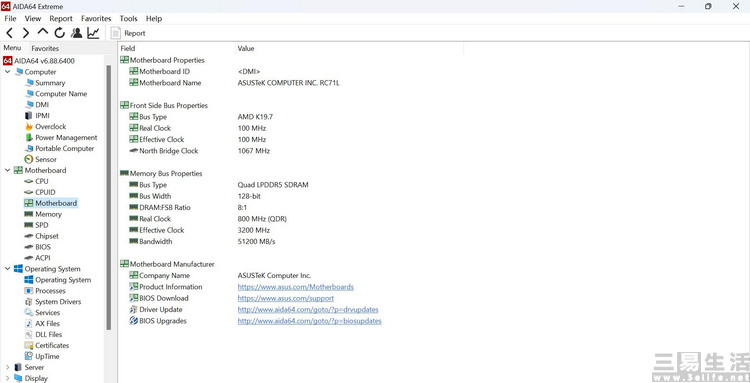Open the DMI tree item
The image size is (750, 383).
click(x=37, y=105)
